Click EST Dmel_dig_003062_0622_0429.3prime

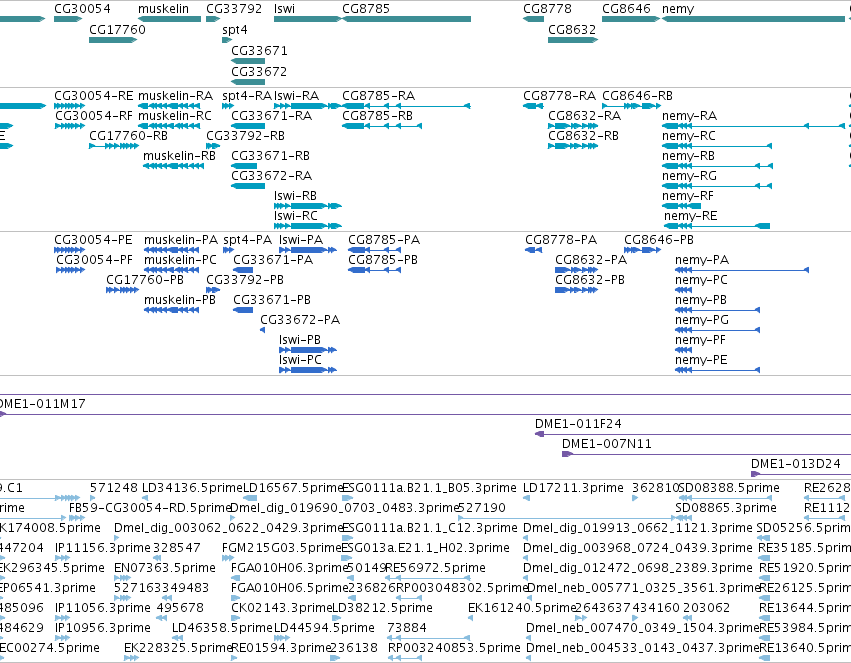[230, 528]
